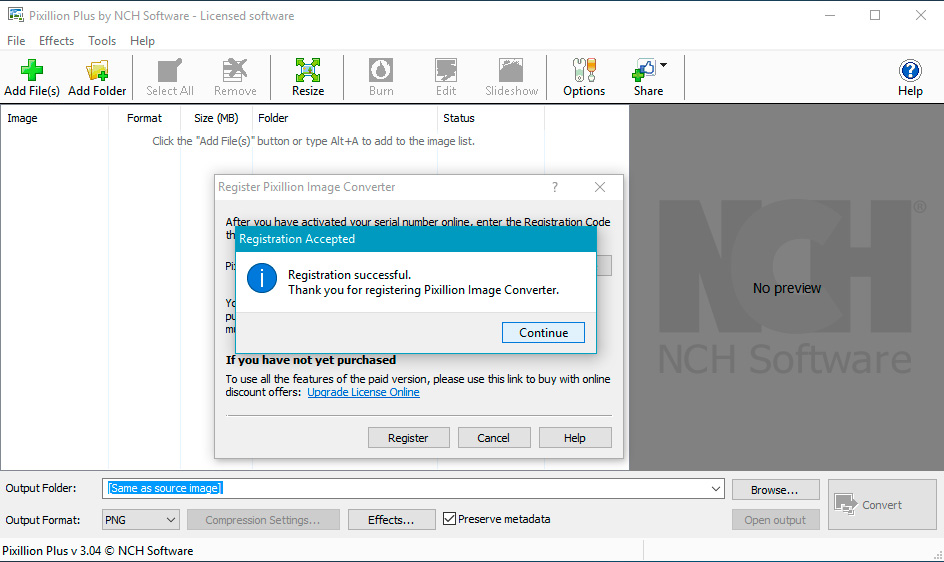The height and width of the screenshot is (562, 944).
Task: Click the Pixillion app icon in title bar
Action: pos(16,15)
